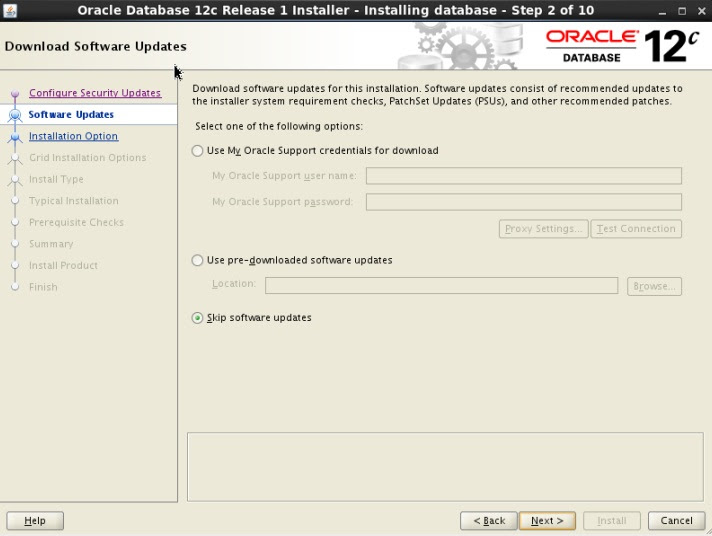
Task: Click the Java installer icon in title bar
Action: click(x=10, y=10)
